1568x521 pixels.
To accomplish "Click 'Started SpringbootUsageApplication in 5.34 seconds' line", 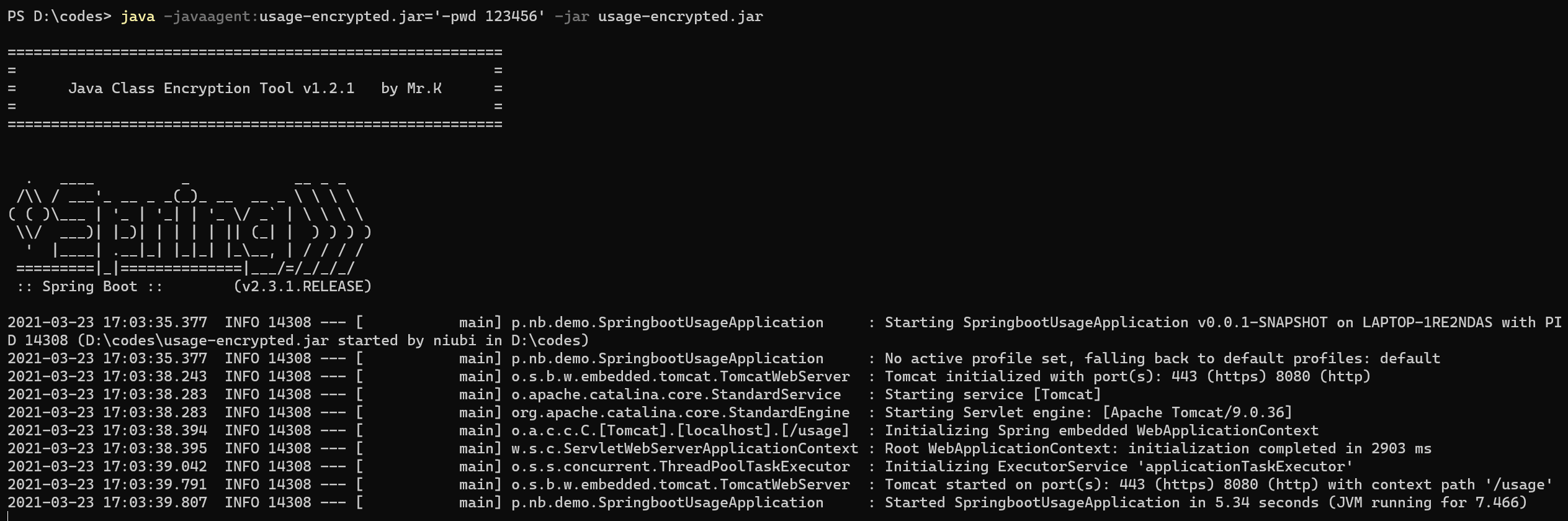I will (x=1206, y=503).
